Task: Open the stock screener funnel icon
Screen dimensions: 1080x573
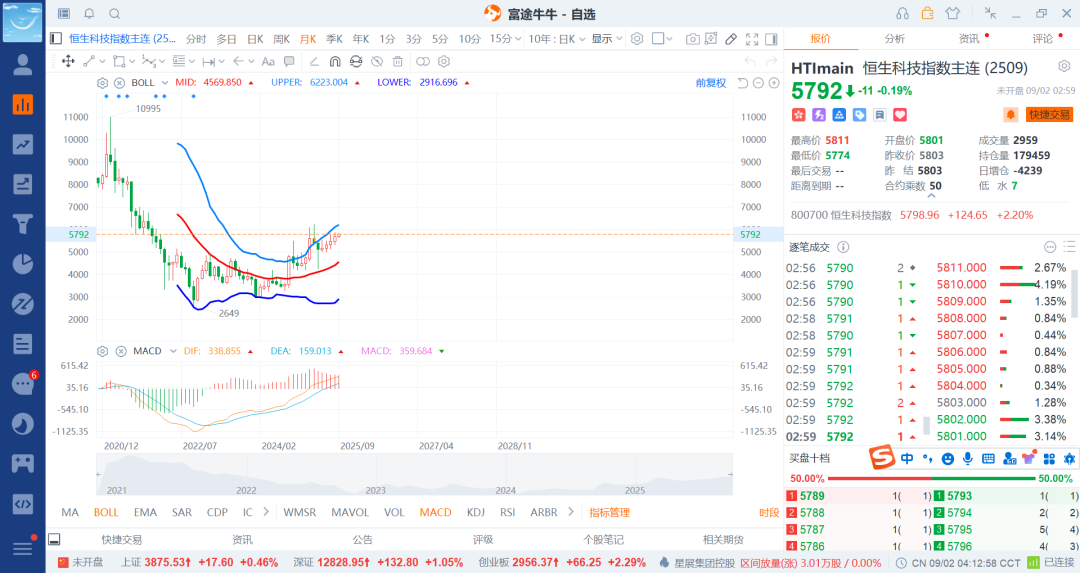Action: pyautogui.click(x=23, y=224)
